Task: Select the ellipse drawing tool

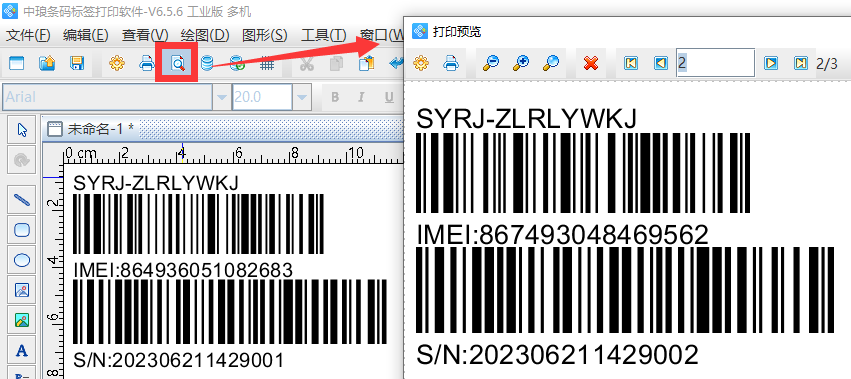Action: 22,260
